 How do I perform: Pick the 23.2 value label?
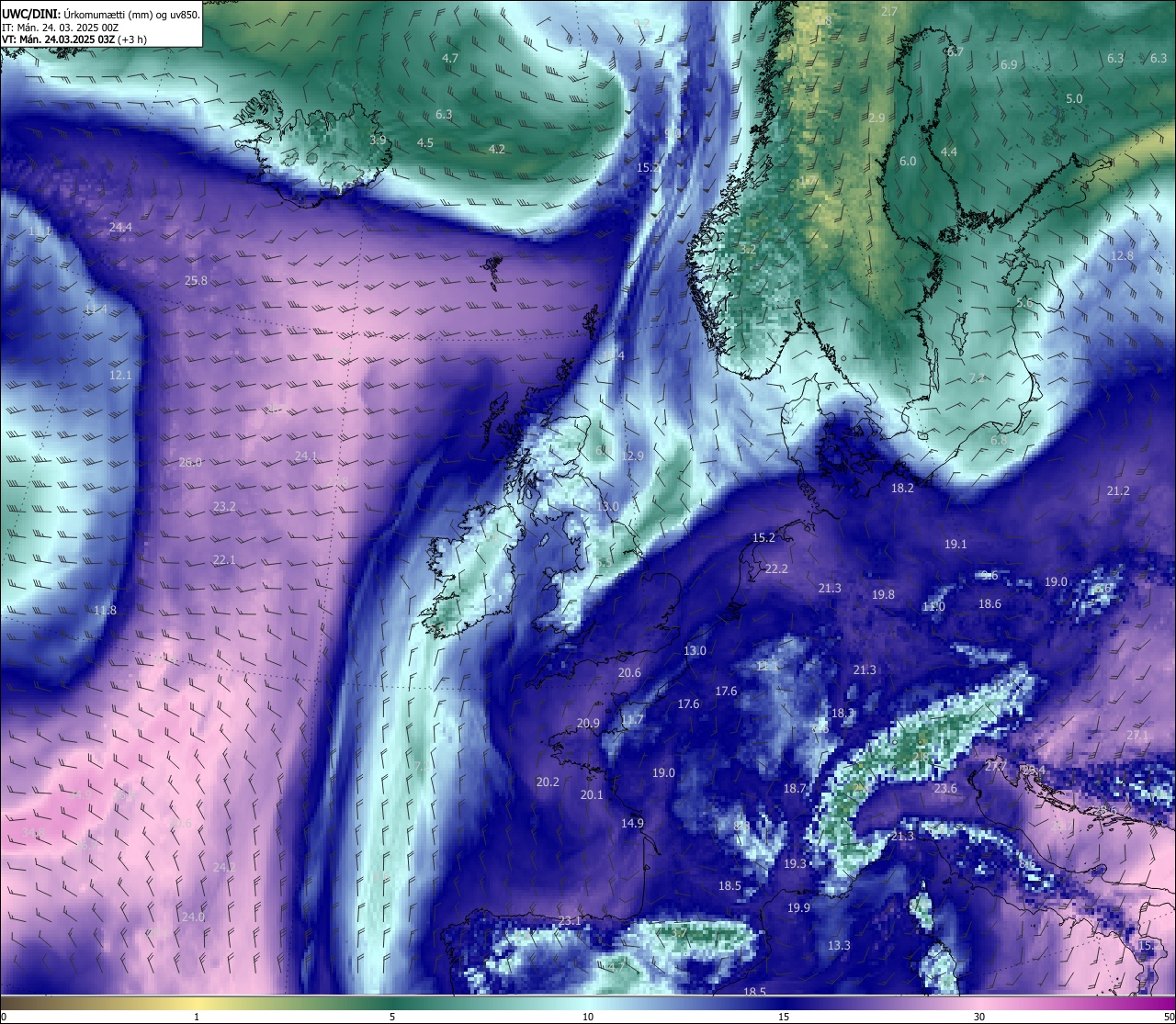224,507
